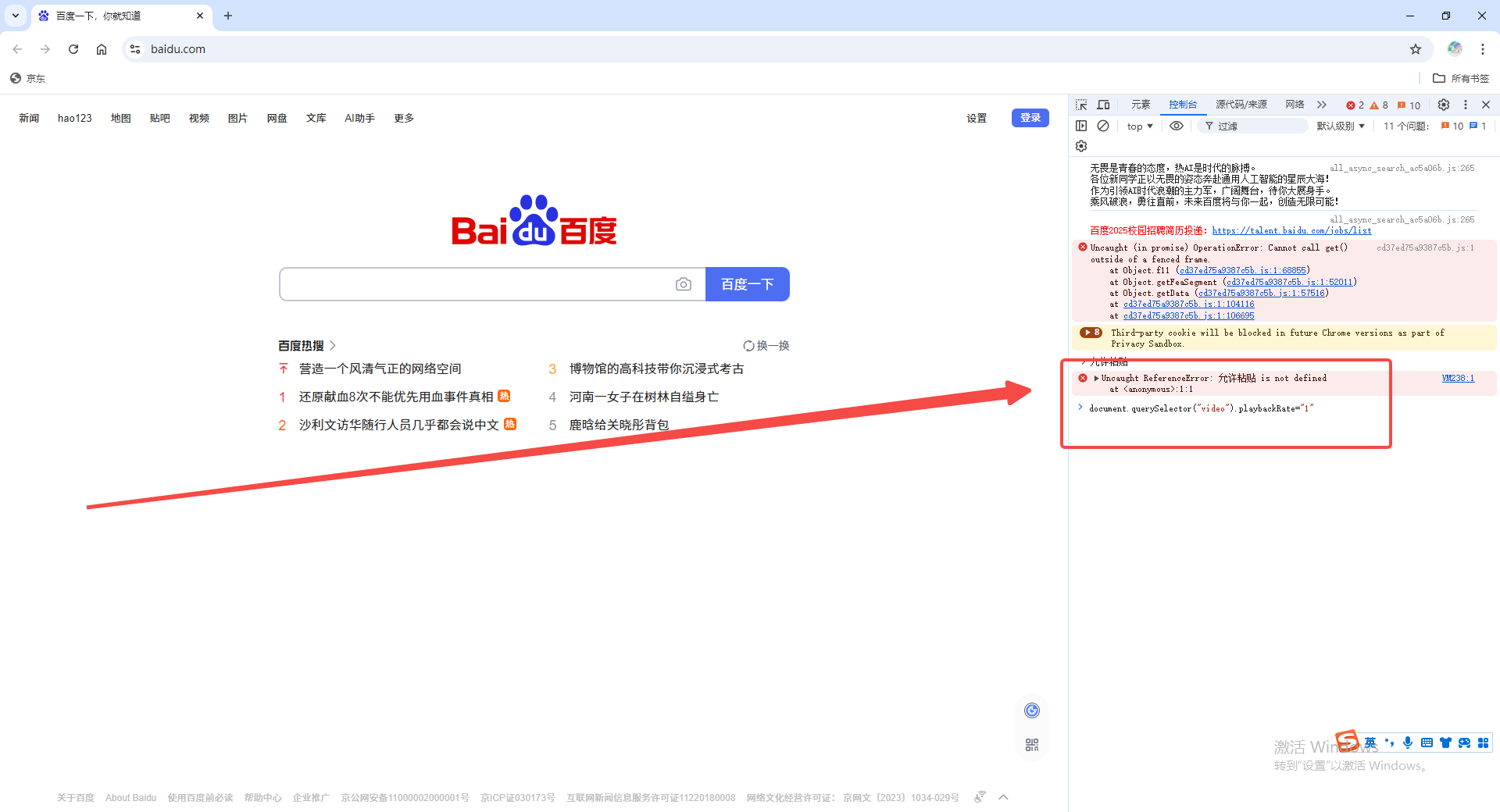Open DevTools settings gear icon
Screen dimensions: 1500x812
coord(1444,105)
